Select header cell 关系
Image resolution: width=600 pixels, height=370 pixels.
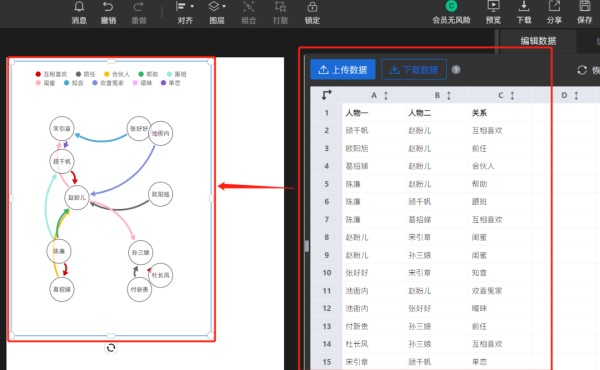point(500,113)
